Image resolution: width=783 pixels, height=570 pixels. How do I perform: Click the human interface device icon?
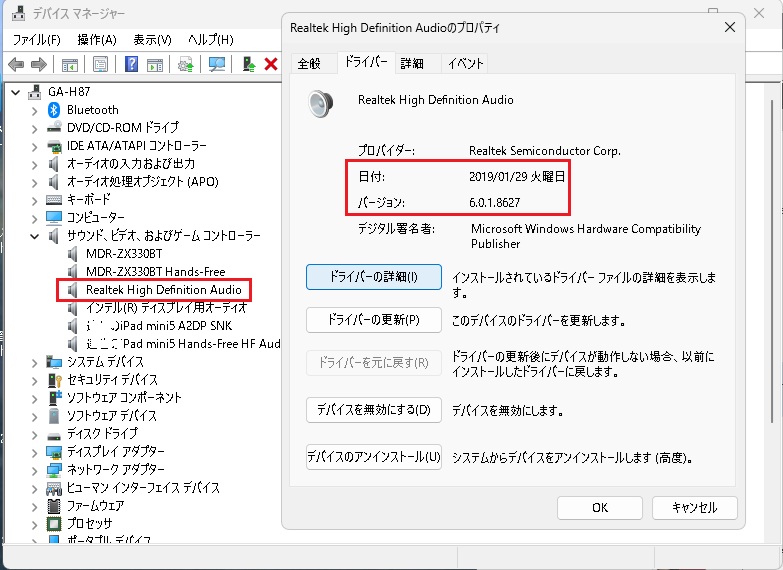pos(54,488)
